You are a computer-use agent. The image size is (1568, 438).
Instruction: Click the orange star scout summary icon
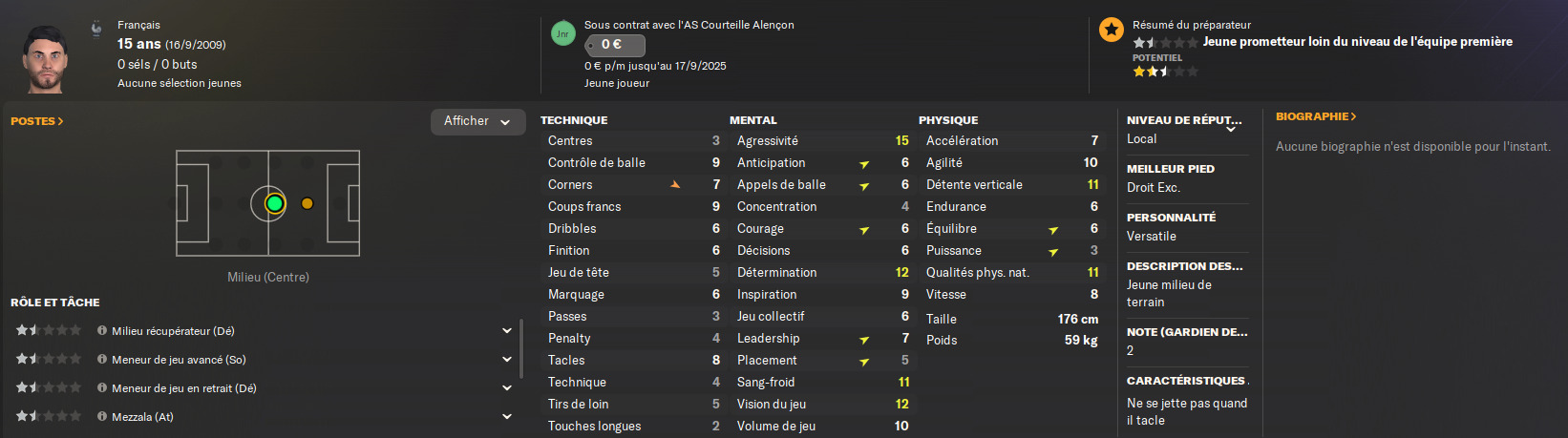click(1112, 30)
